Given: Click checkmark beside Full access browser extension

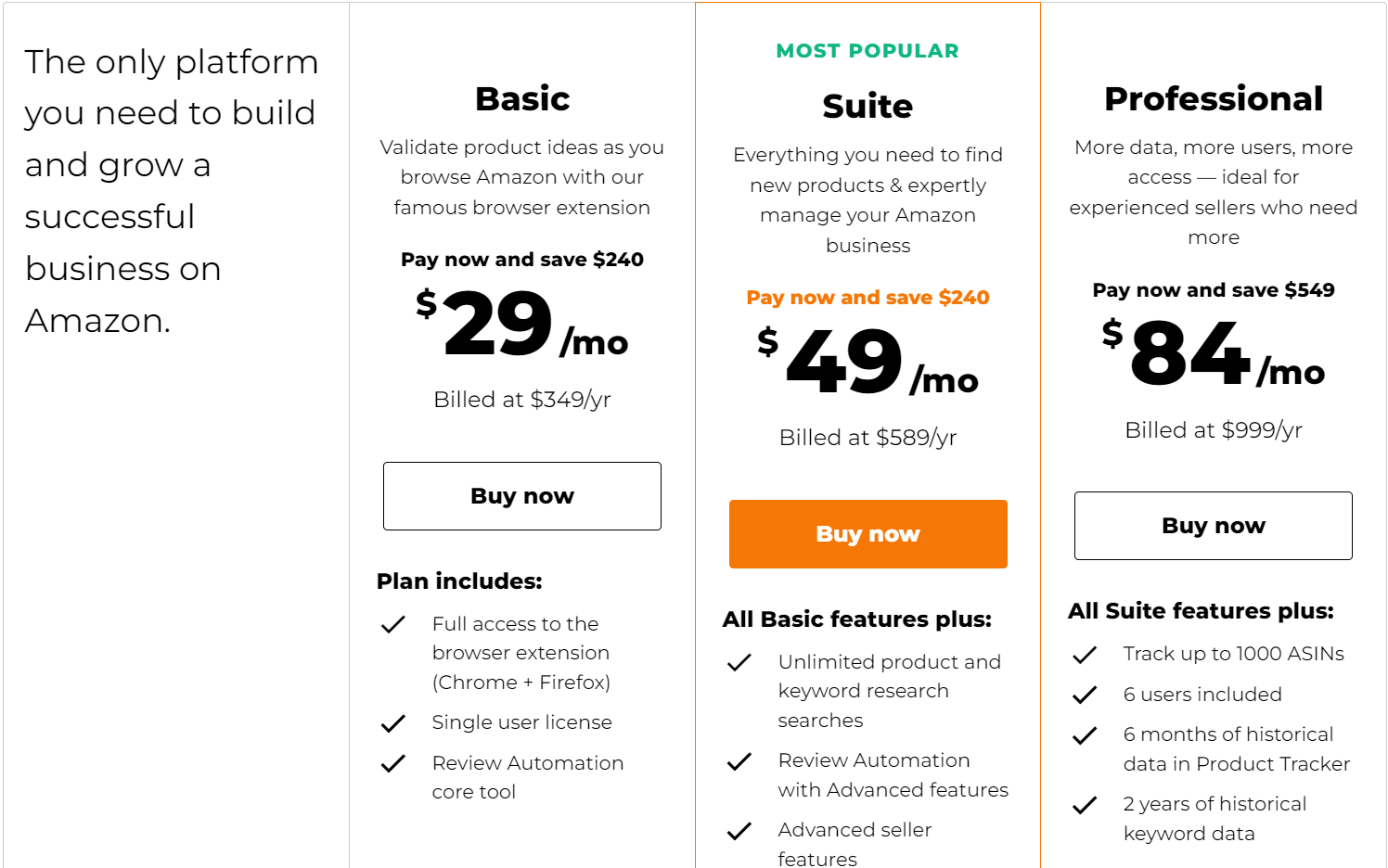Looking at the screenshot, I should pos(393,625).
